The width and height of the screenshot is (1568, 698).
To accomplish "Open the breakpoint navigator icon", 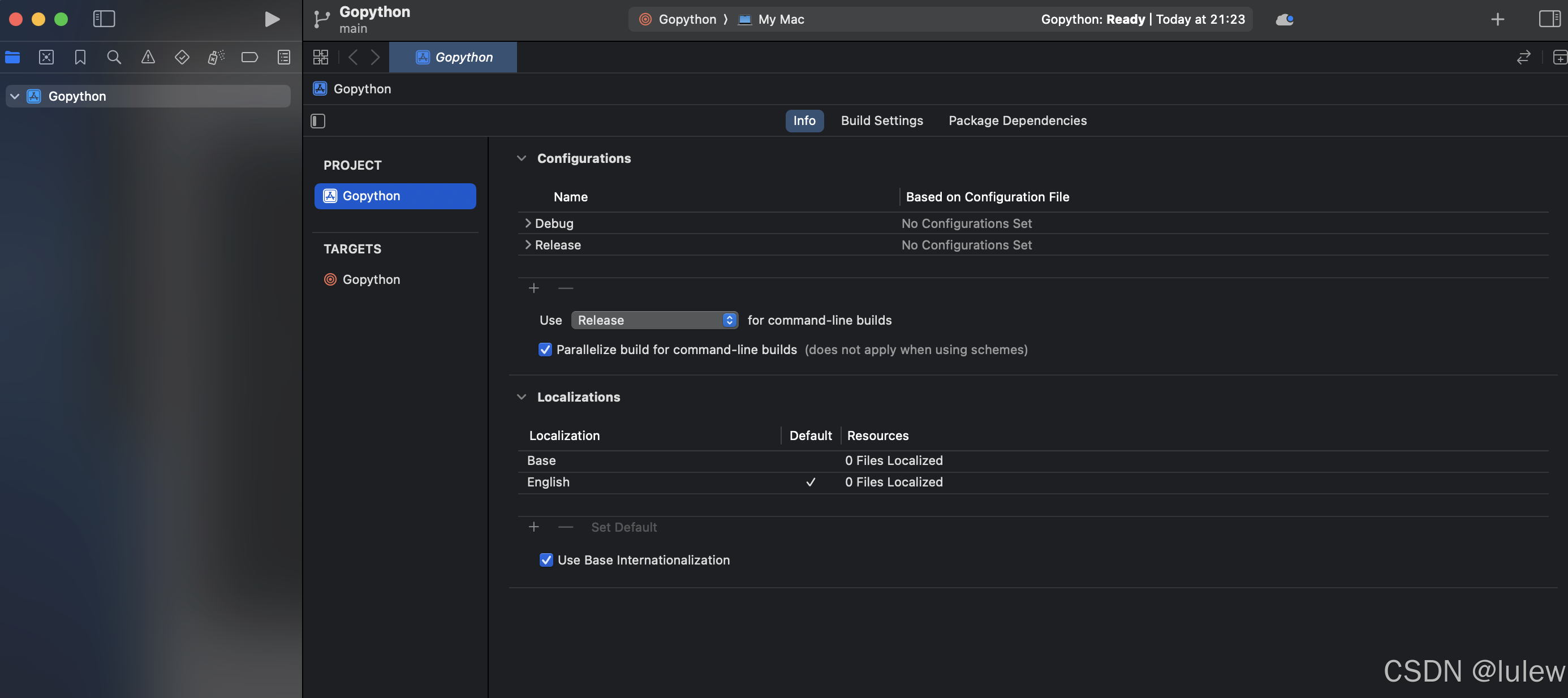I will point(249,57).
